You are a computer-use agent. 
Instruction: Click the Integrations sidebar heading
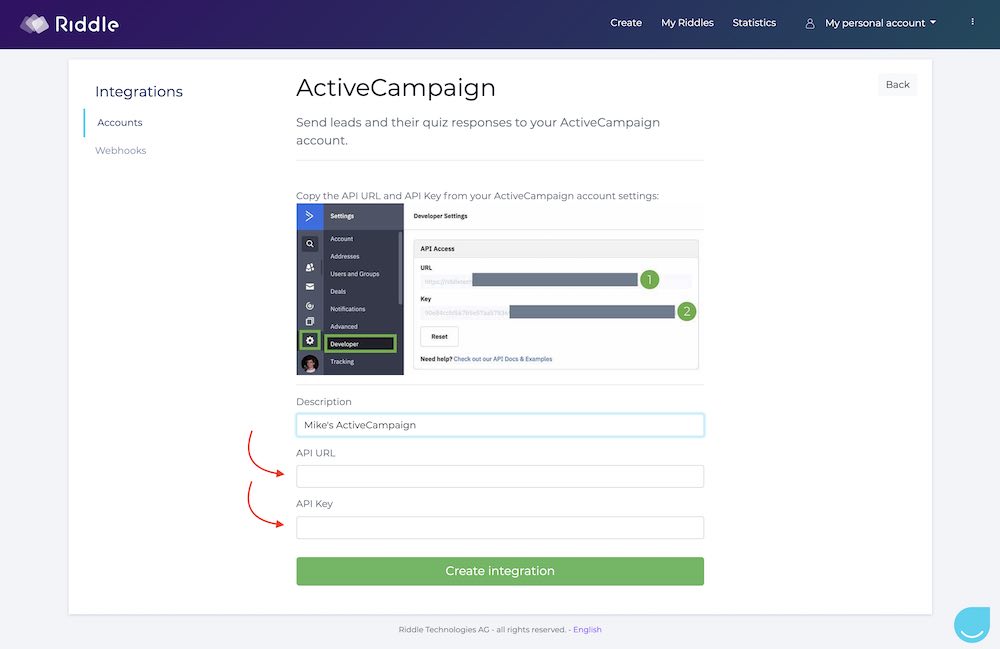coord(139,91)
